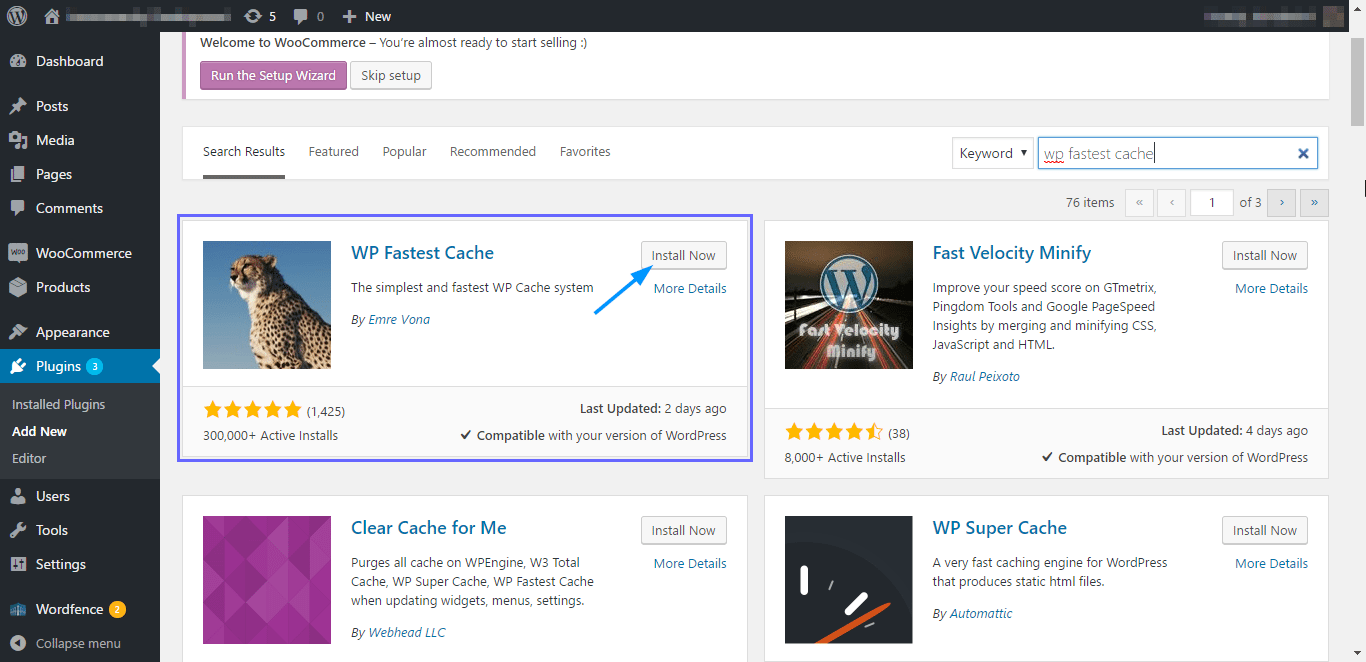Skip WooCommerce setup

(x=391, y=75)
